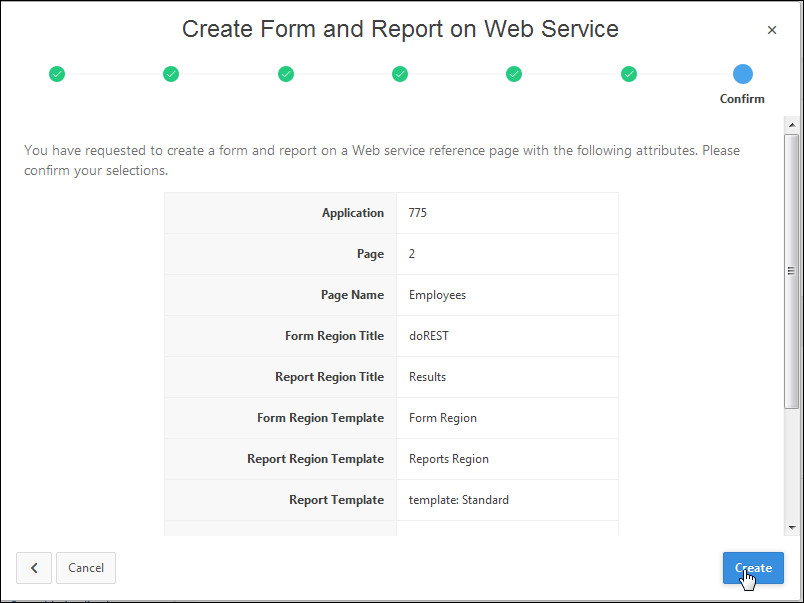Click the vertical scrollbar thumb
The width and height of the screenshot is (804, 603).
click(792, 270)
